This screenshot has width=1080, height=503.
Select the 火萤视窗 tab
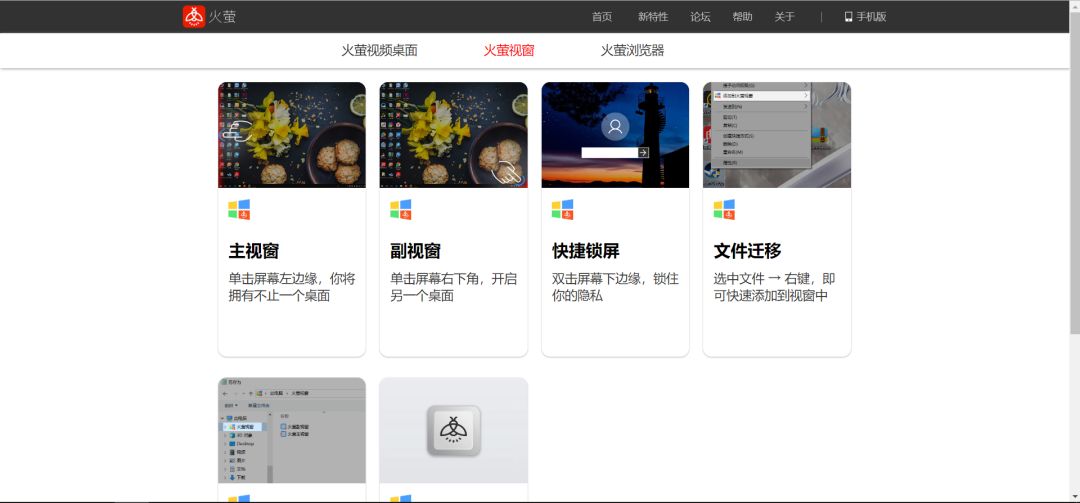[508, 50]
